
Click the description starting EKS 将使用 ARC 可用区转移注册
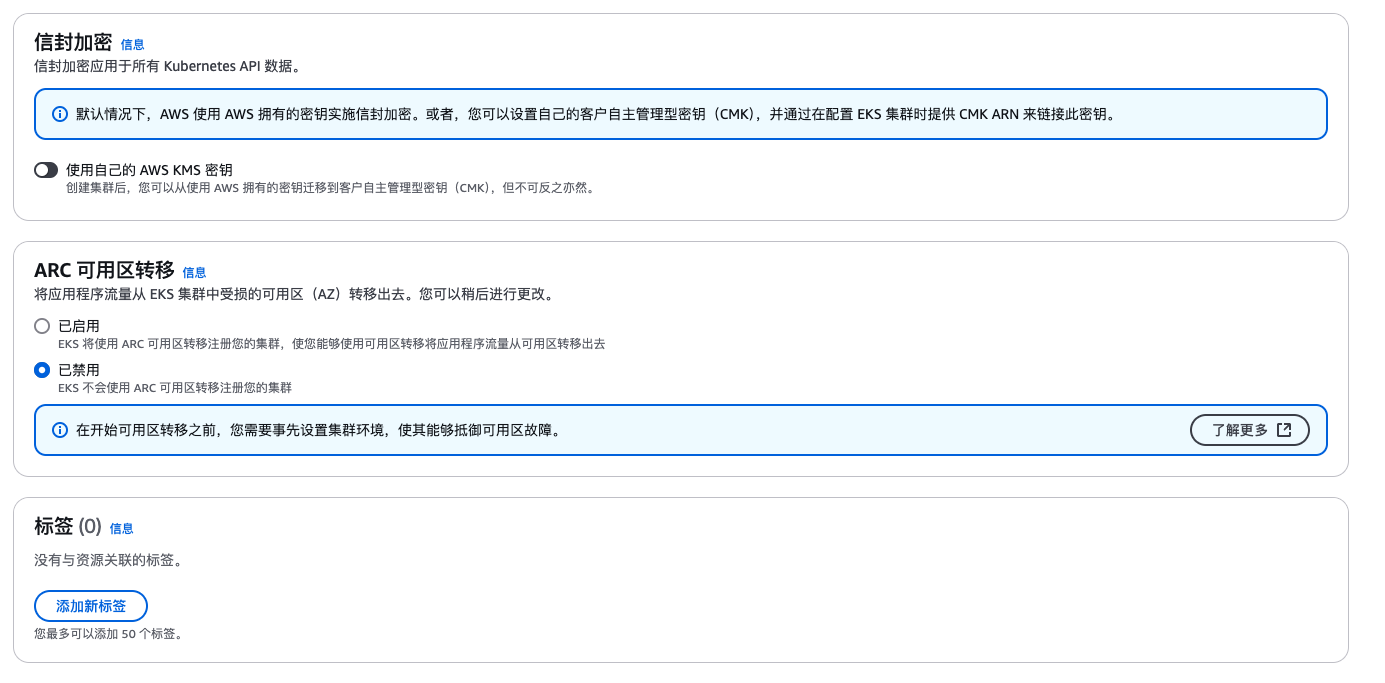pyautogui.click(x=332, y=344)
